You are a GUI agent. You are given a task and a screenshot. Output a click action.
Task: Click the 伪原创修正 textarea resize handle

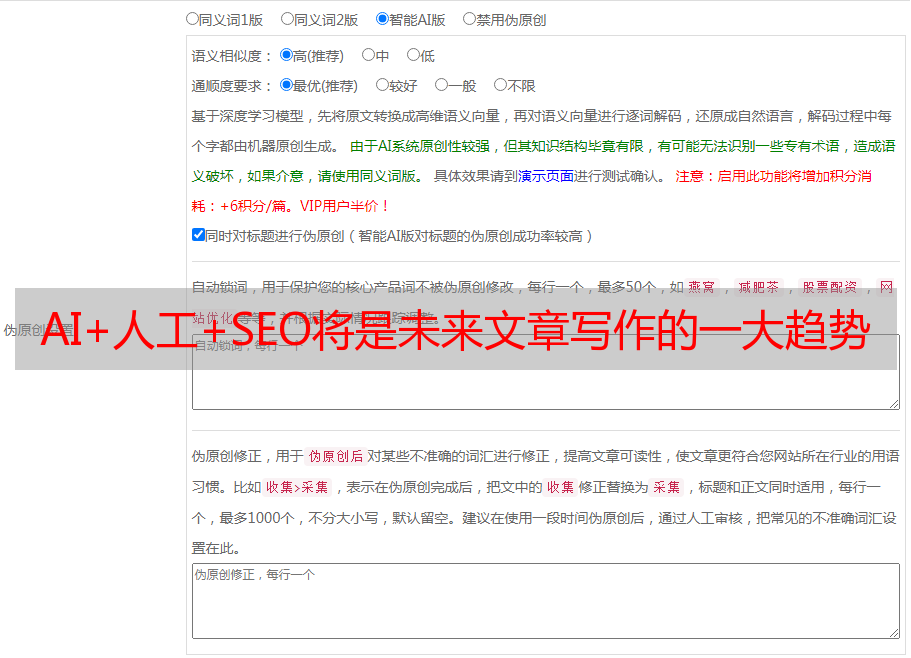tap(894, 633)
